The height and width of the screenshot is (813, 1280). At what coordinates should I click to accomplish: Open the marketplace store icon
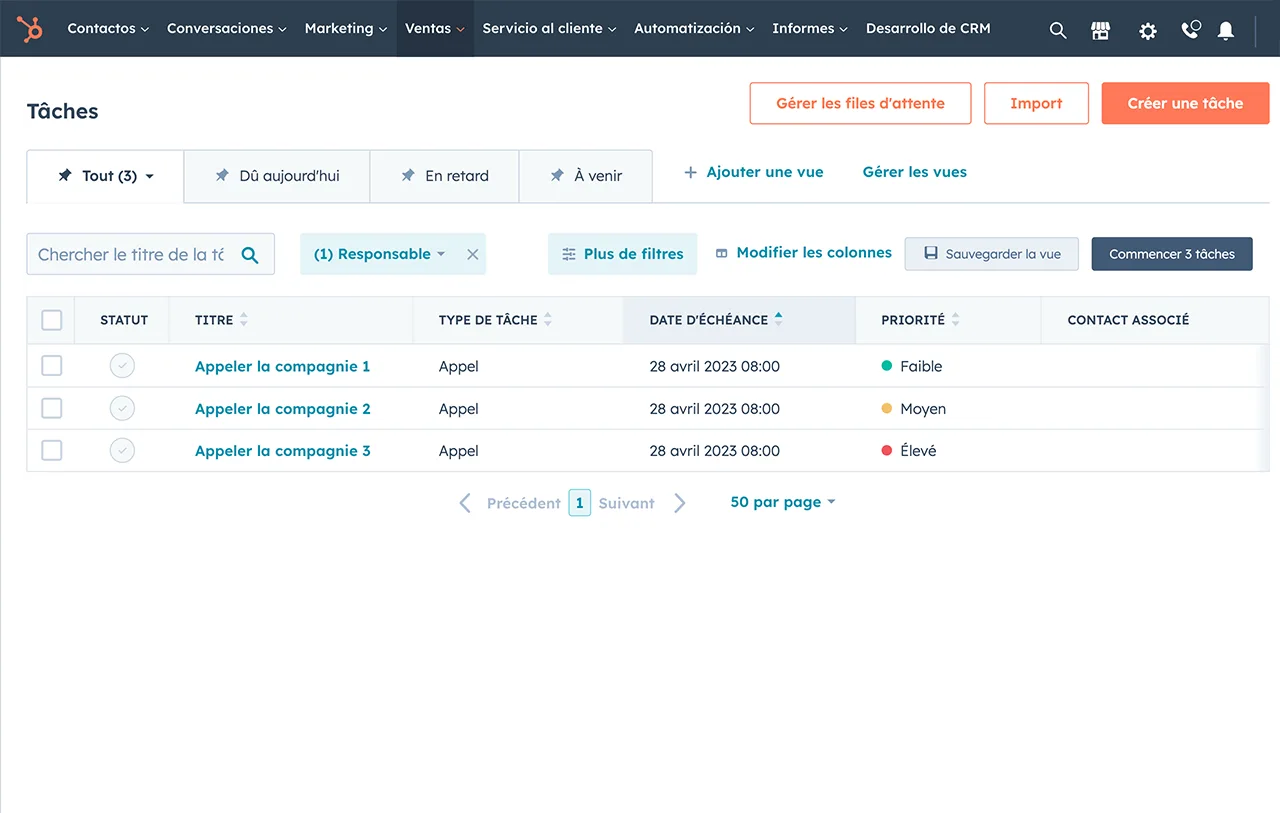pos(1101,30)
